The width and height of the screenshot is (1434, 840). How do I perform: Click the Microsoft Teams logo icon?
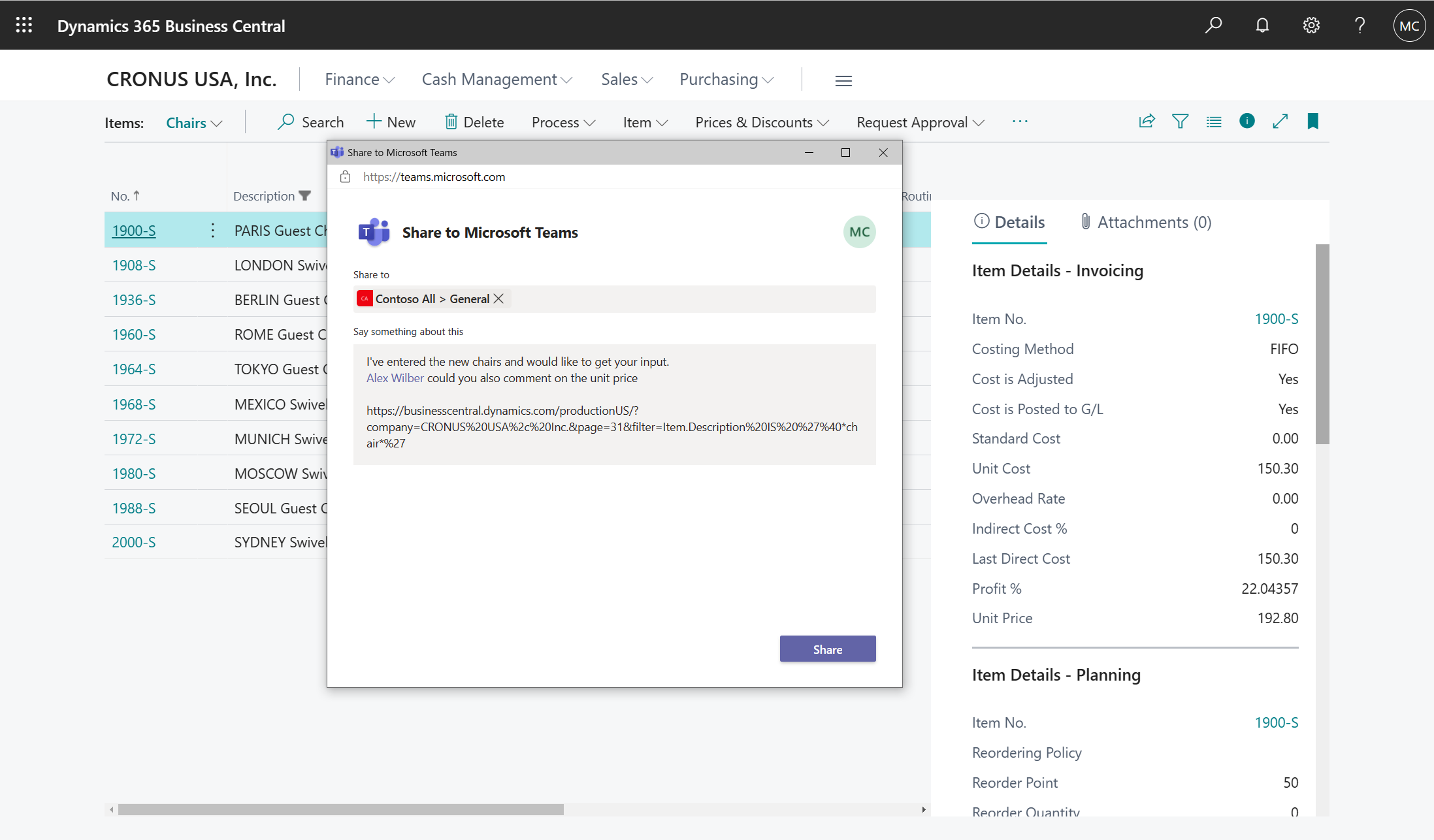(373, 232)
